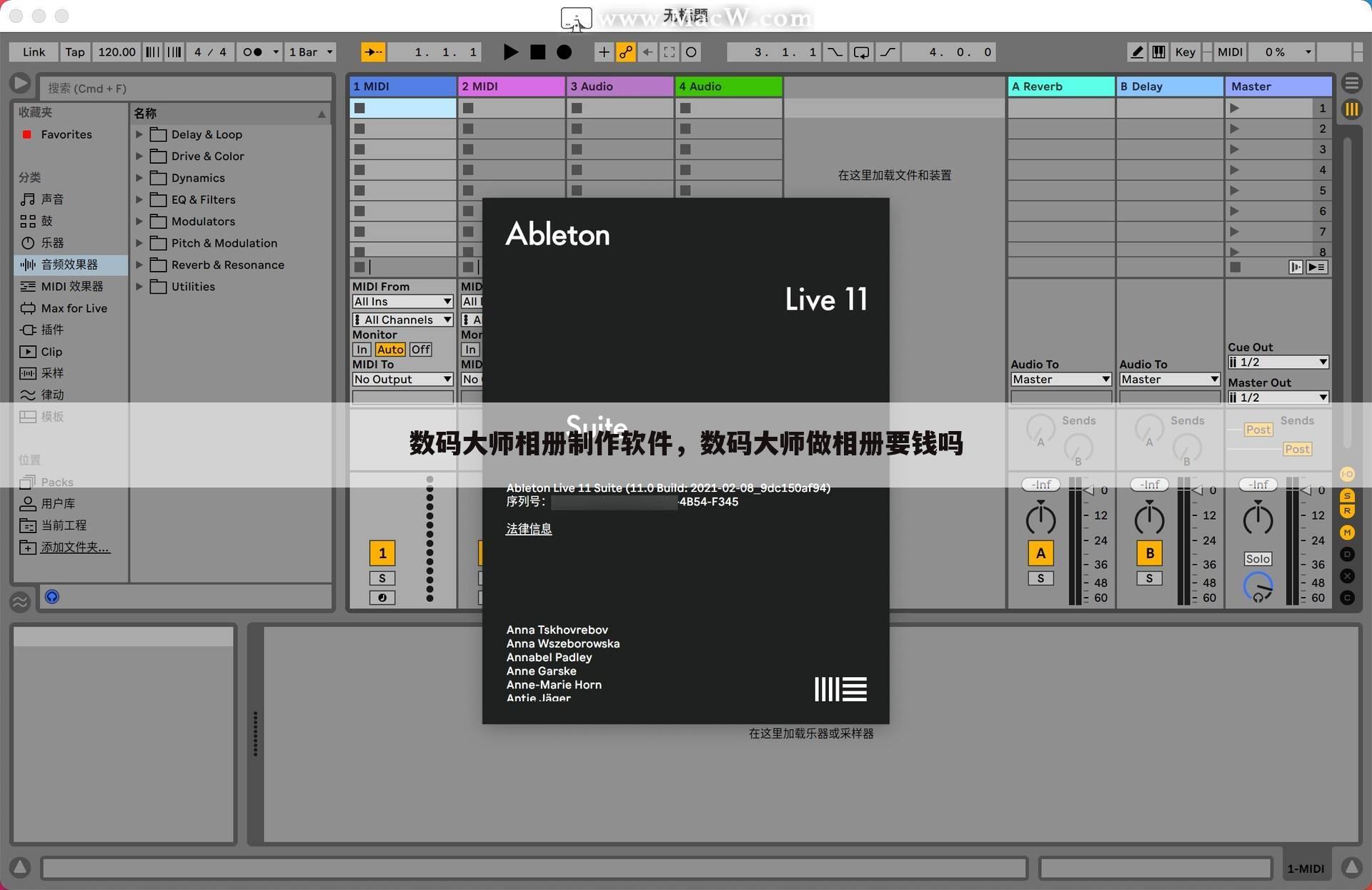1372x890 pixels.
Task: Click the Capture MIDI button
Action: (x=670, y=52)
